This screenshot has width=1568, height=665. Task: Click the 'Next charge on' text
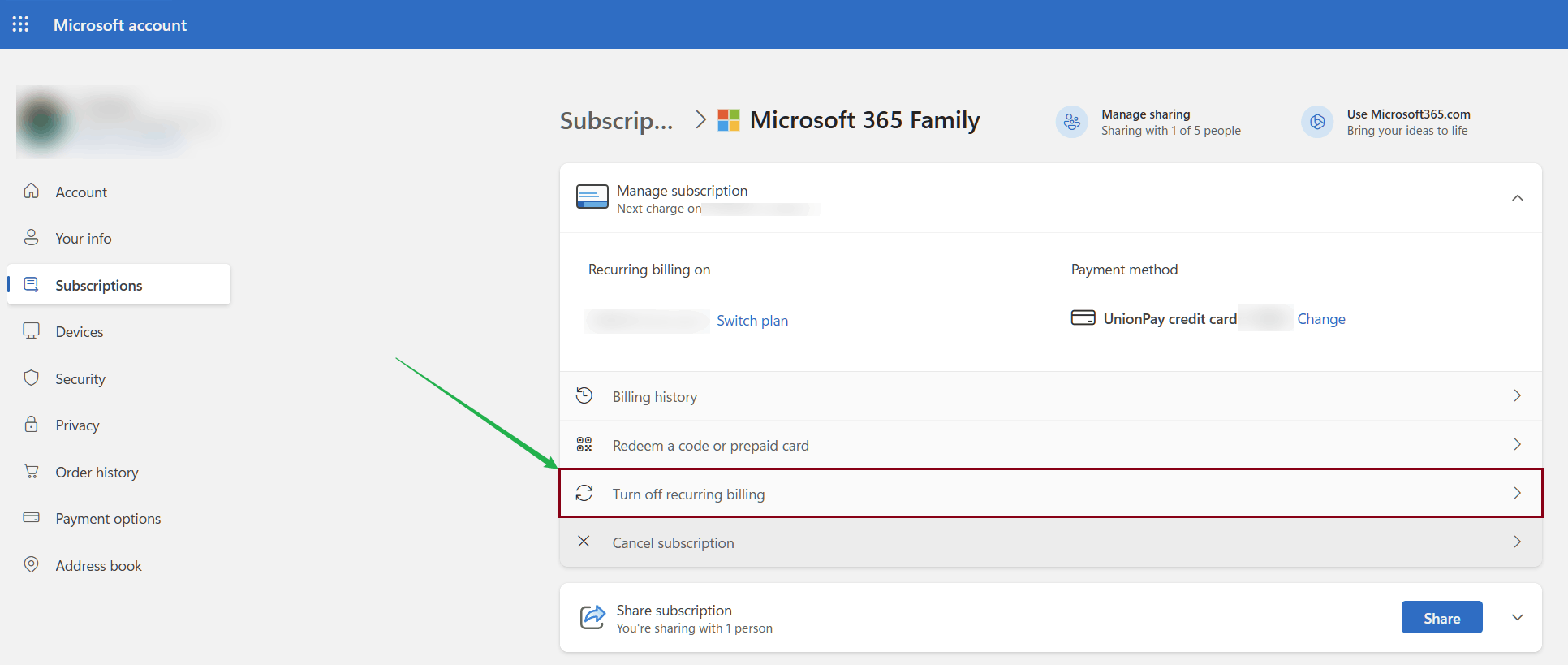click(659, 209)
